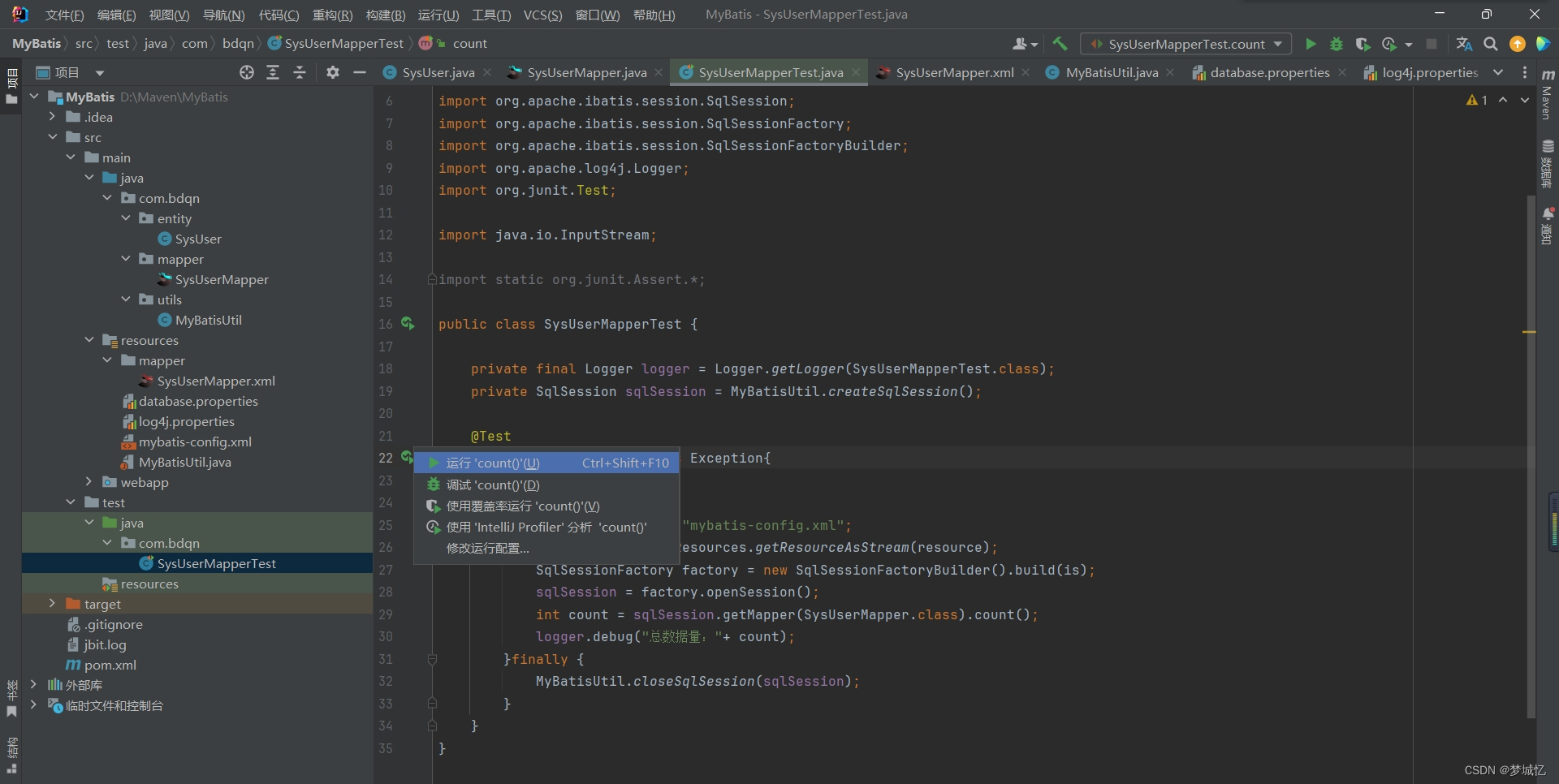Screen dimensions: 1559x784
Task: Click warning indicator showing 1 problem
Action: coord(1476,100)
